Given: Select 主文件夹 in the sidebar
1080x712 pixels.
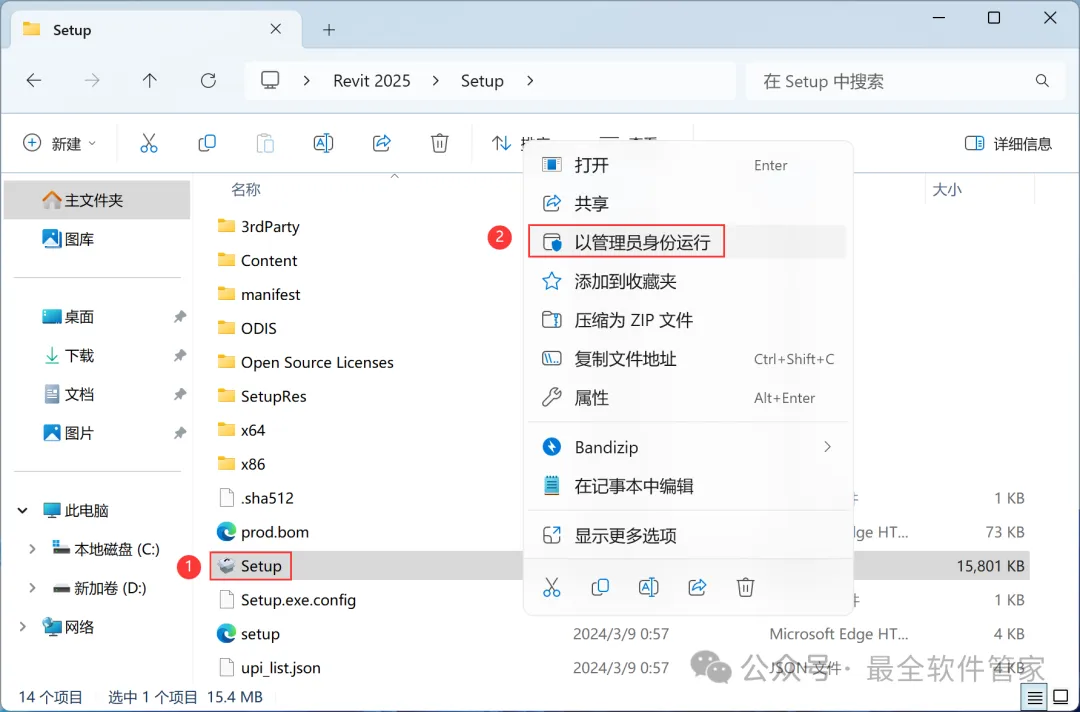Looking at the screenshot, I should (x=96, y=200).
